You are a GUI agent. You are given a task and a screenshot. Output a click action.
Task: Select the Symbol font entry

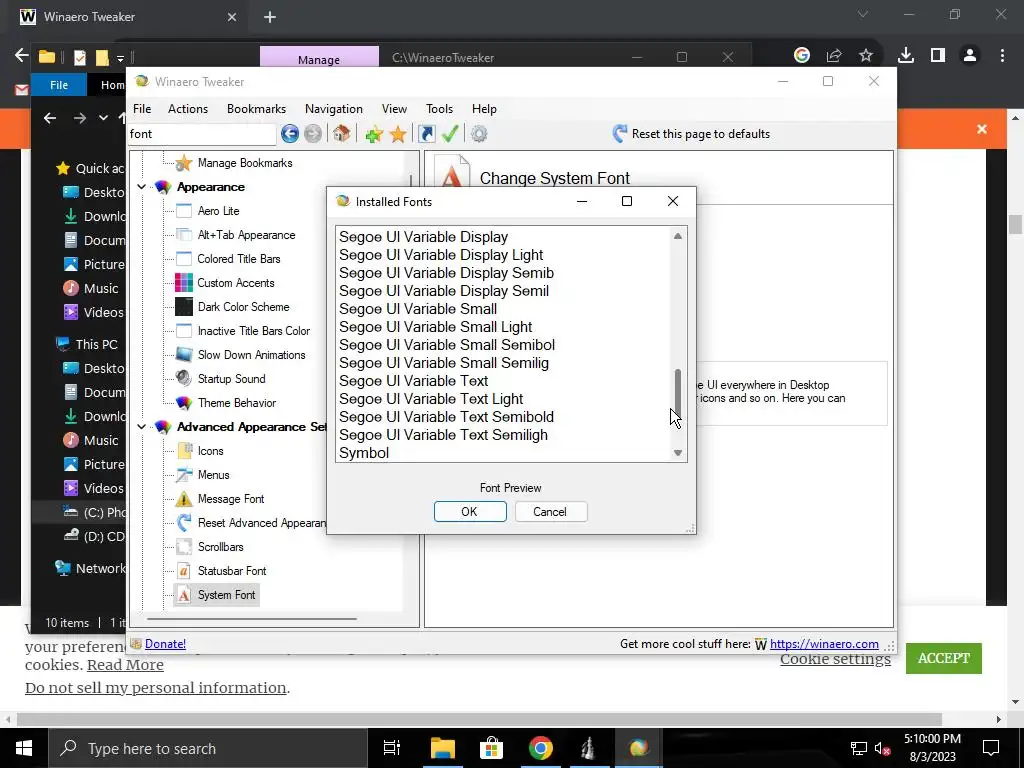pos(364,453)
